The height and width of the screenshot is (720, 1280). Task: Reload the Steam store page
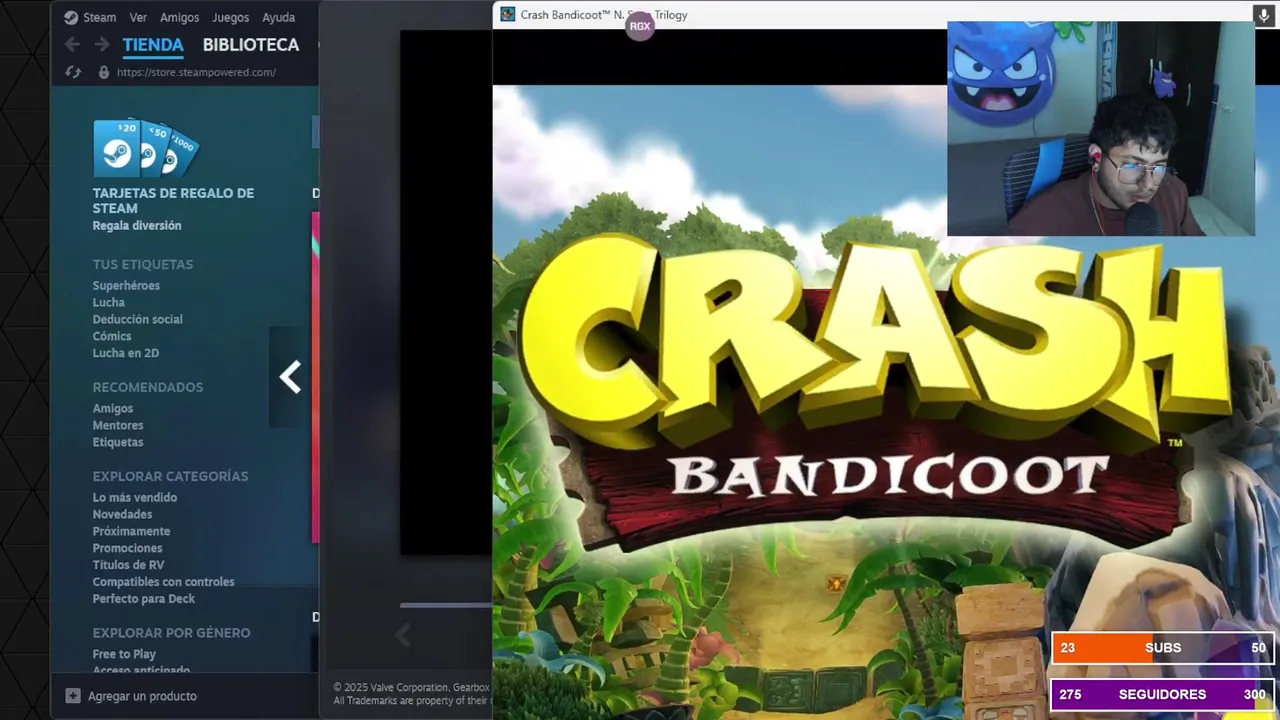click(73, 72)
